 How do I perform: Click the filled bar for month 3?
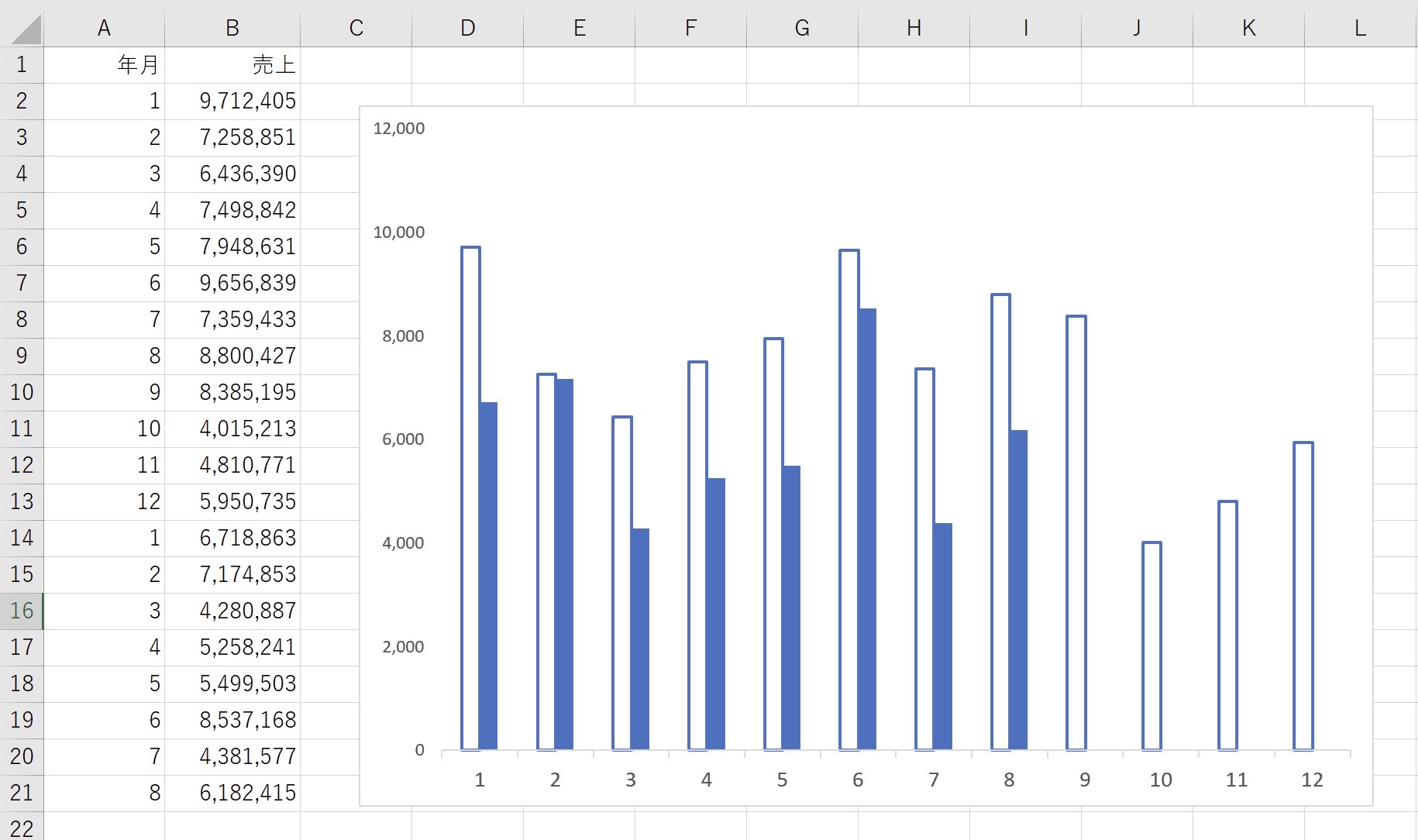pos(640,639)
